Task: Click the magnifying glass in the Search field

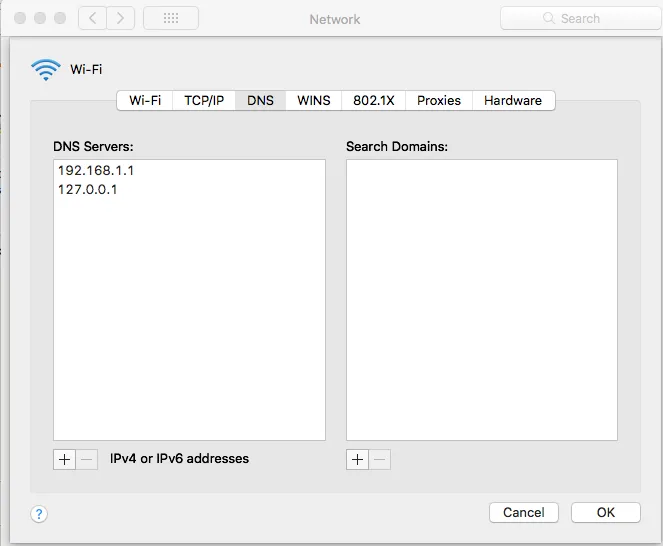Action: (548, 18)
